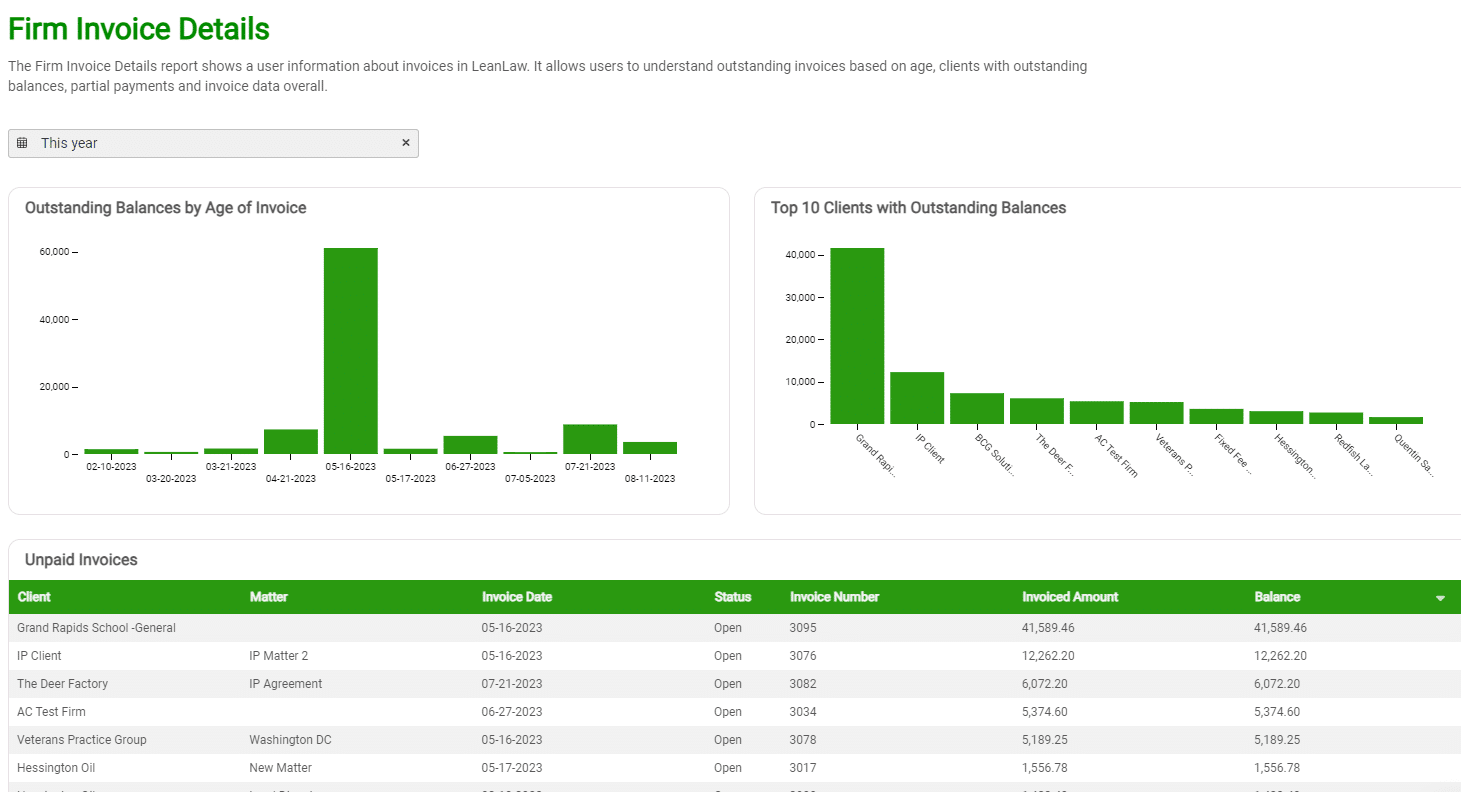Click the 07-21-2023 bar in age chart
Viewport: 1461px width, 792px height.
589,439
